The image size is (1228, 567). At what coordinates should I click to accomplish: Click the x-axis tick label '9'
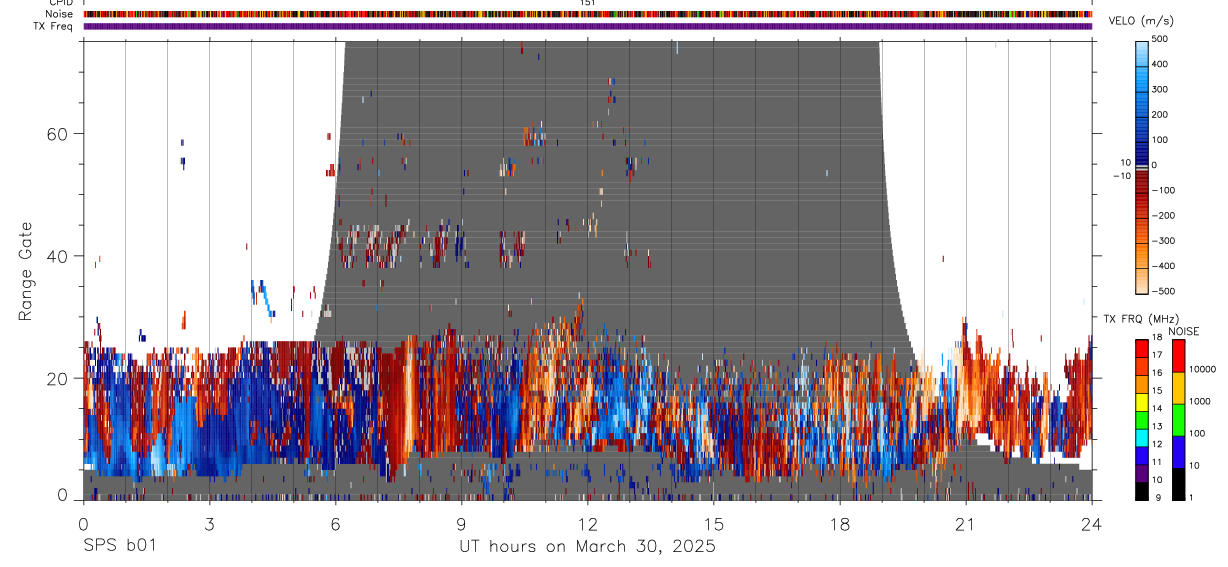tap(461, 523)
